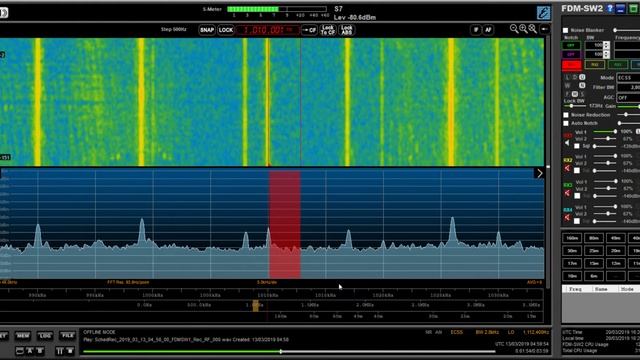Enable RX2 squelch checkbox
640x360 pixels.
point(577,170)
